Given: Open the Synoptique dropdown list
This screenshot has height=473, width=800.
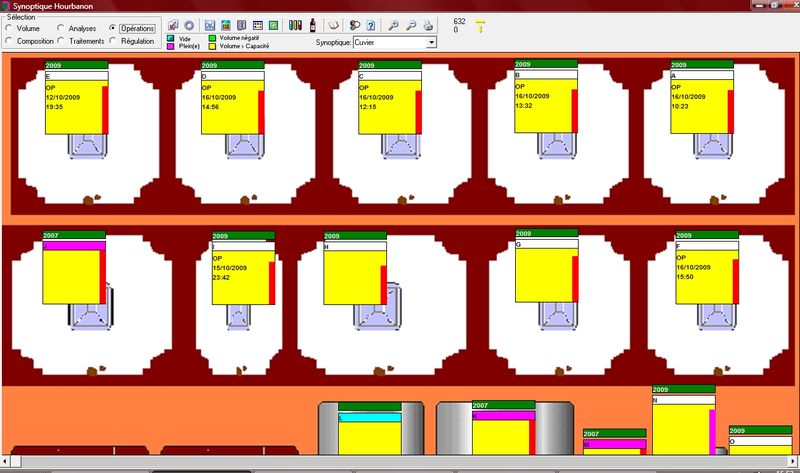Looking at the screenshot, I should (431, 43).
